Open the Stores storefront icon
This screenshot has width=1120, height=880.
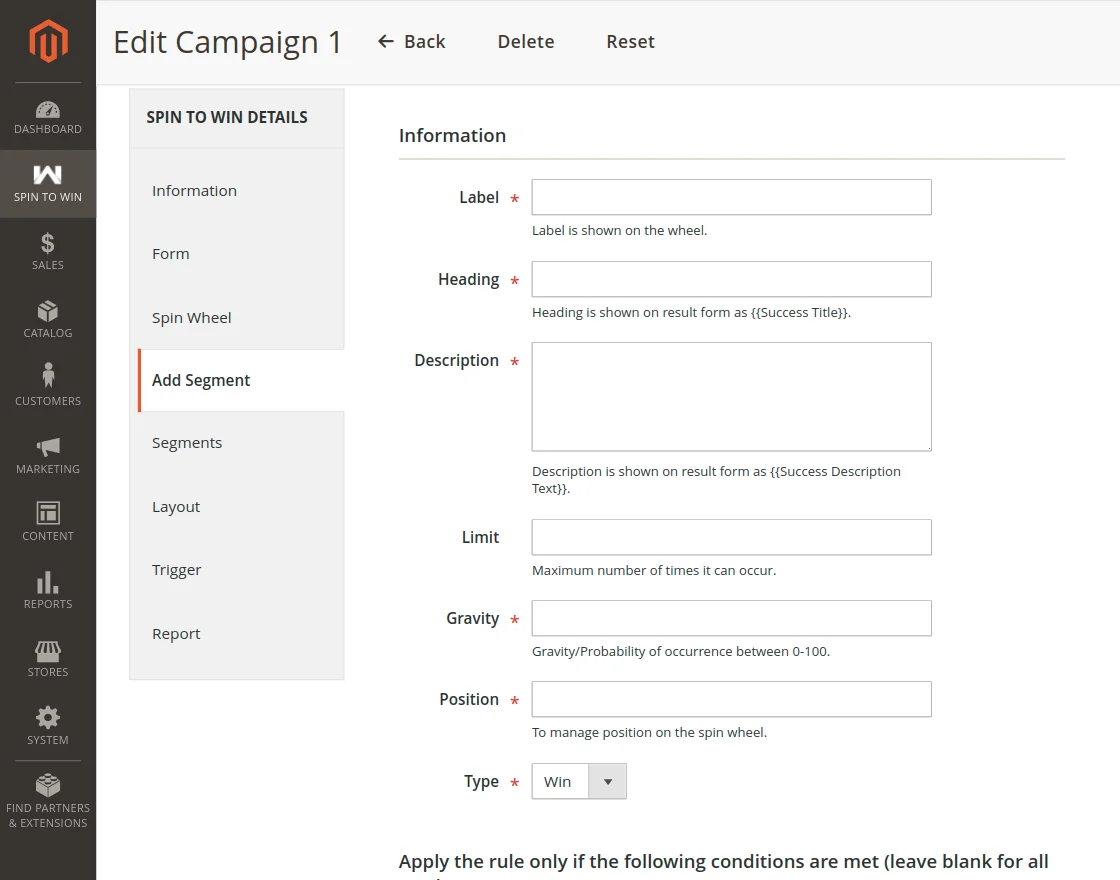pos(48,651)
